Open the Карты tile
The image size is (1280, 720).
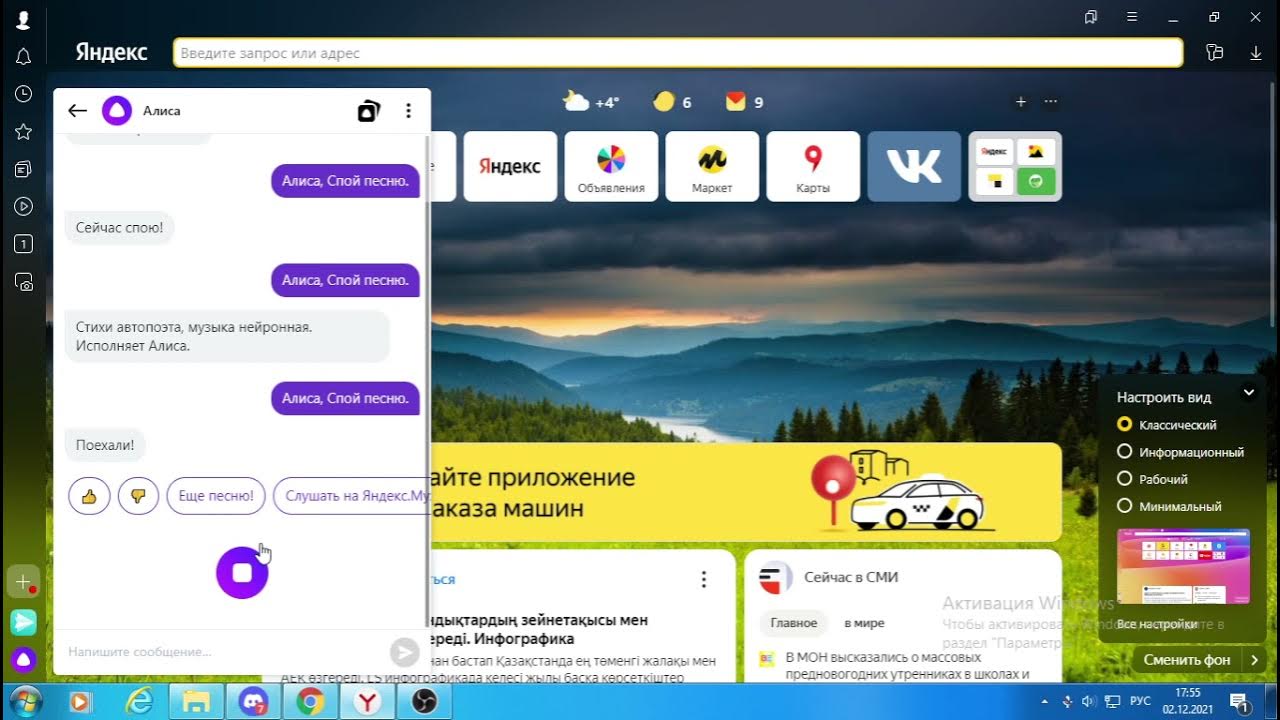pos(813,166)
